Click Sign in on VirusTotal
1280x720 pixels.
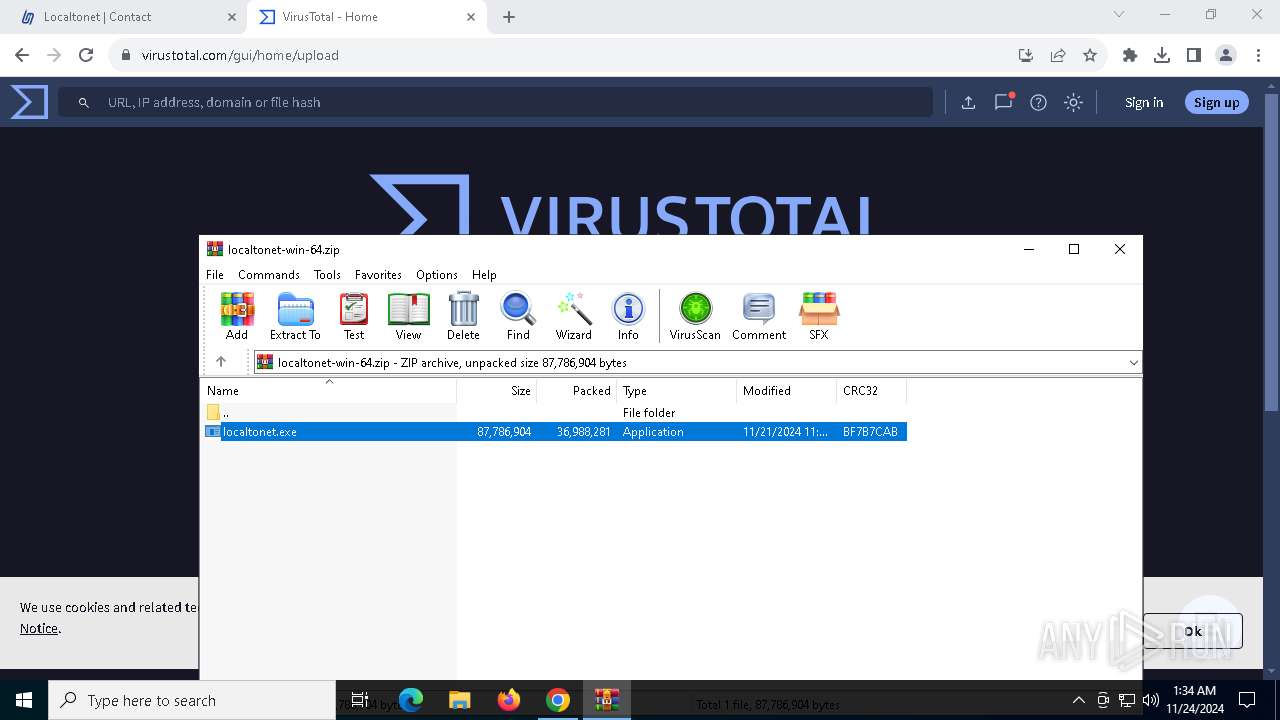(1144, 102)
